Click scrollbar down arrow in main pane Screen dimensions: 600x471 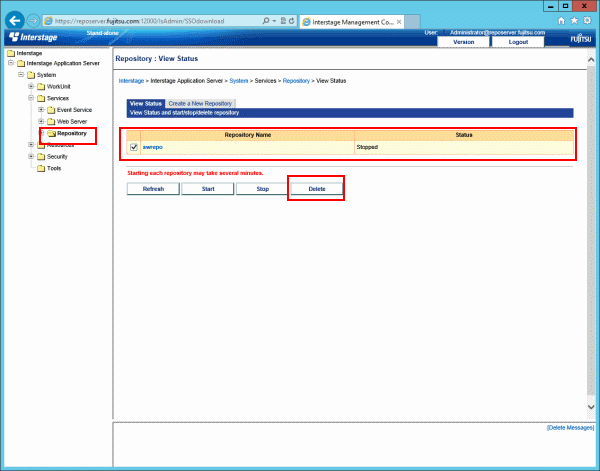591,407
